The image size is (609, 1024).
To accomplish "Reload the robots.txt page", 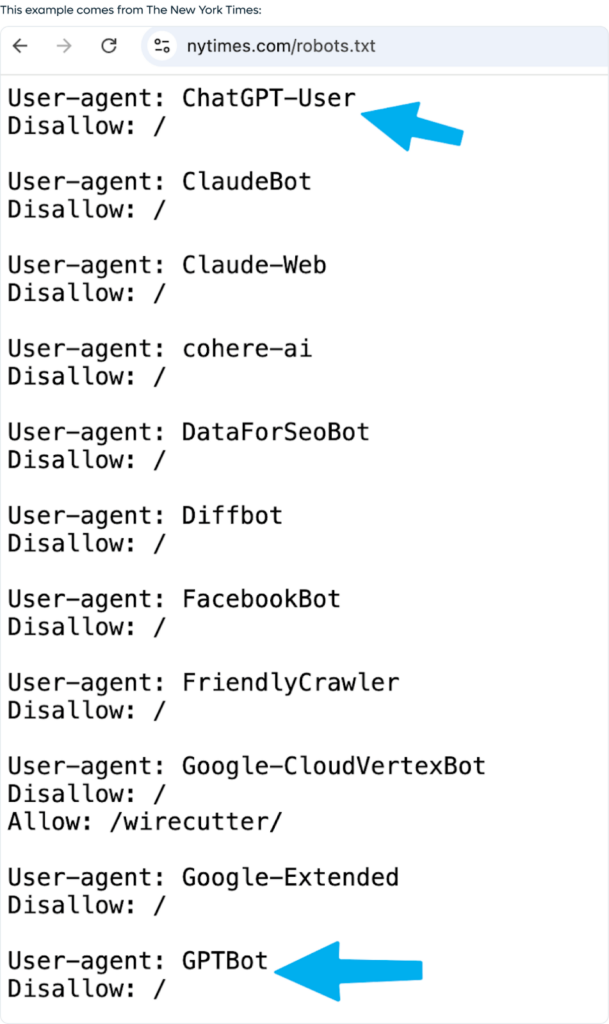I will point(109,46).
